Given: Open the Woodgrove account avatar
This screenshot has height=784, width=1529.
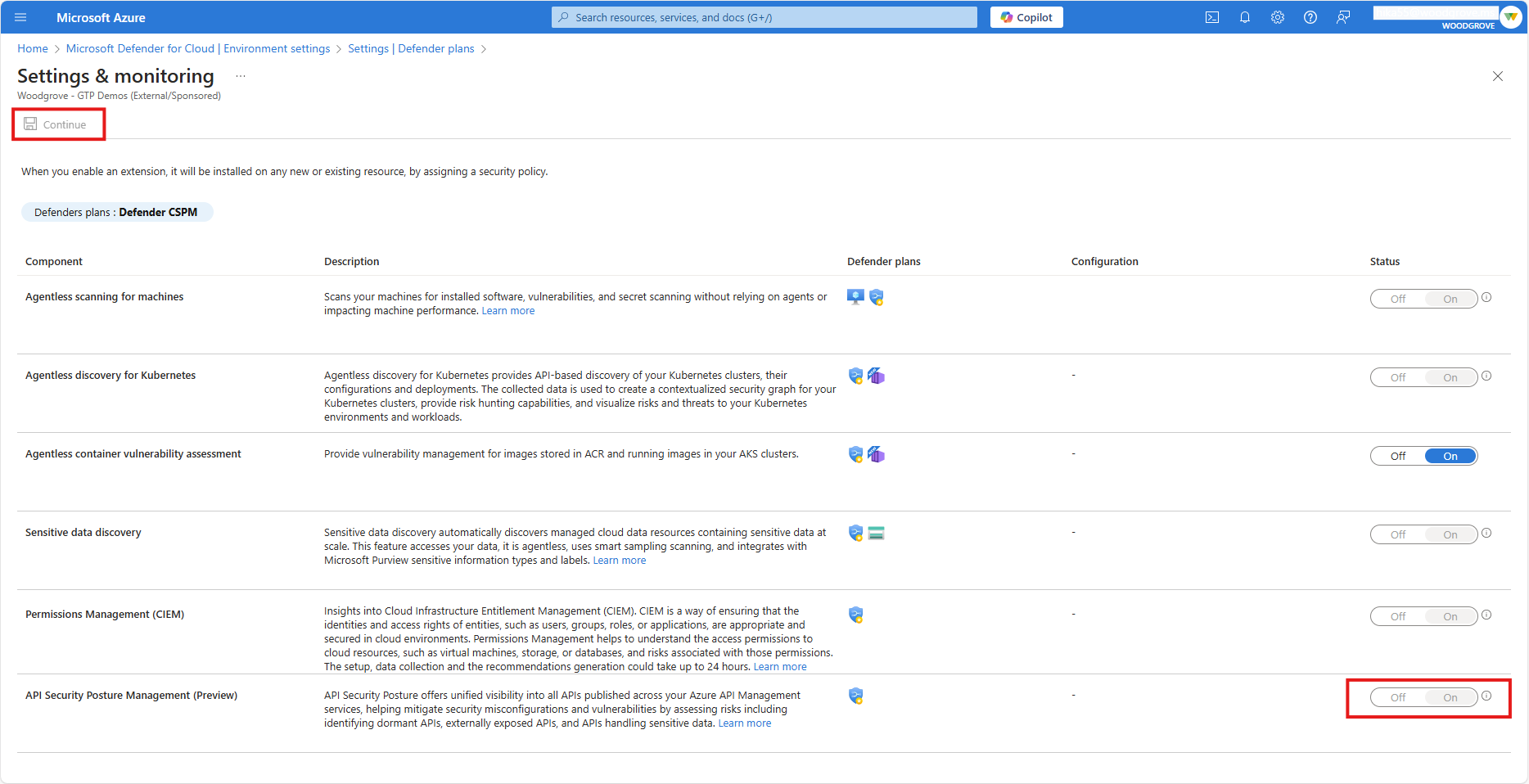Looking at the screenshot, I should coord(1511,16).
